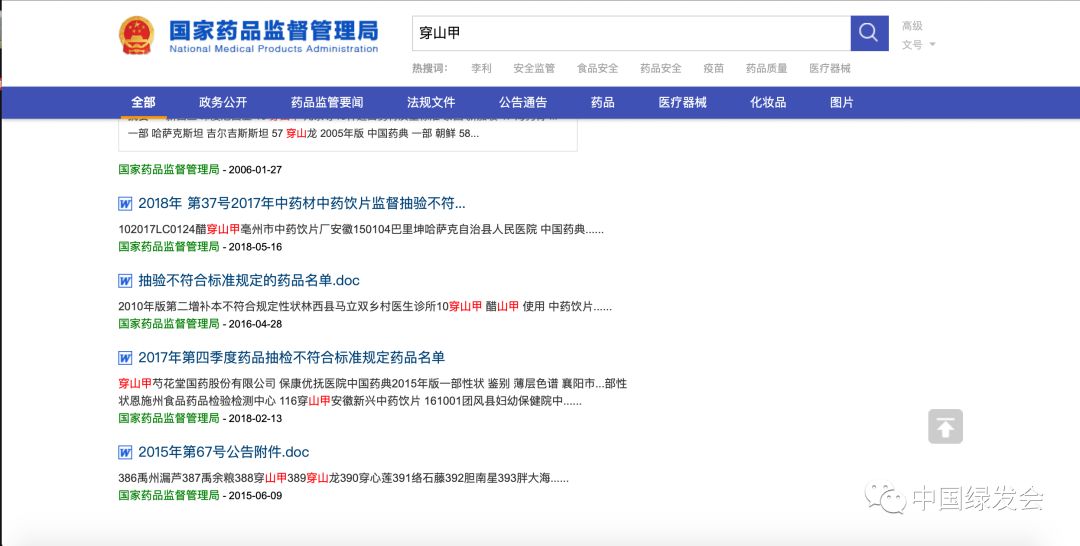
Task: Click Word icon beside 抽验不符合标准规定的药品名单.doc
Action: (125, 280)
